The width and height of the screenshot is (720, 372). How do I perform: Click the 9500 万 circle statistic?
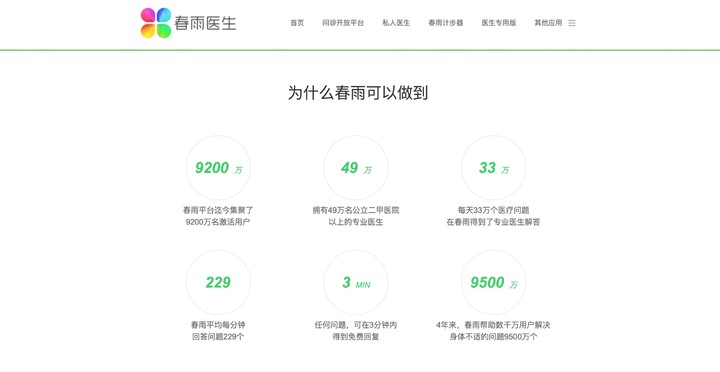[x=494, y=282]
